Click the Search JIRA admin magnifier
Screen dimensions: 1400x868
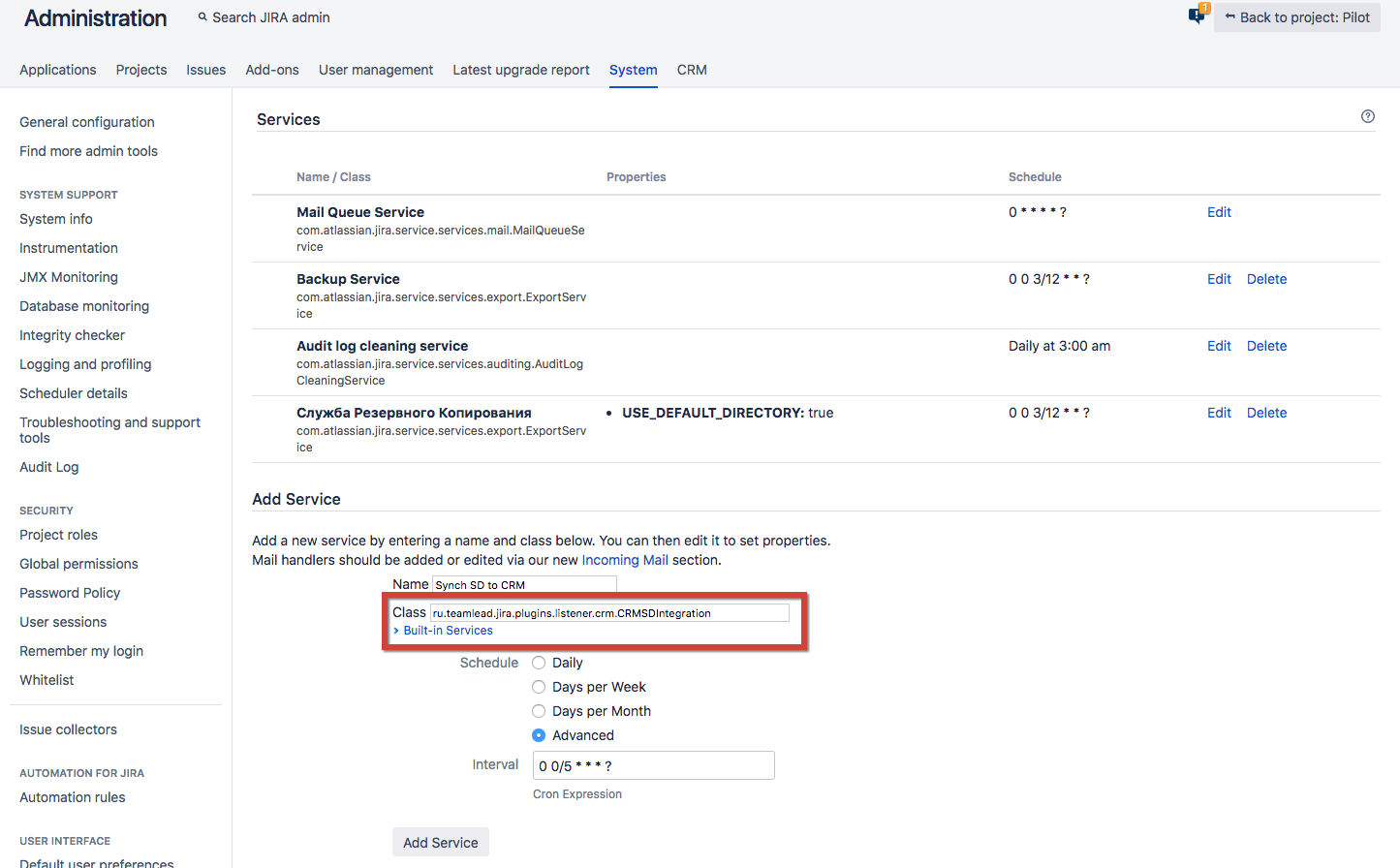(202, 17)
